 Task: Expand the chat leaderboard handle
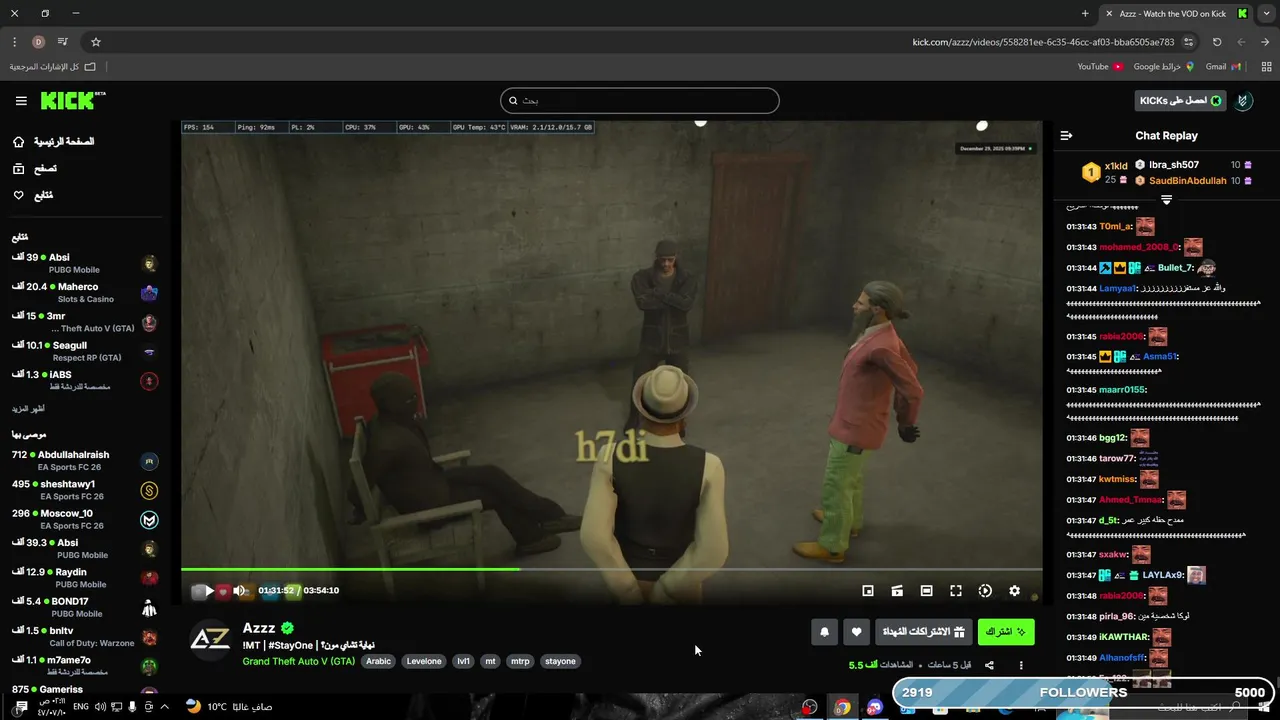(x=1166, y=200)
